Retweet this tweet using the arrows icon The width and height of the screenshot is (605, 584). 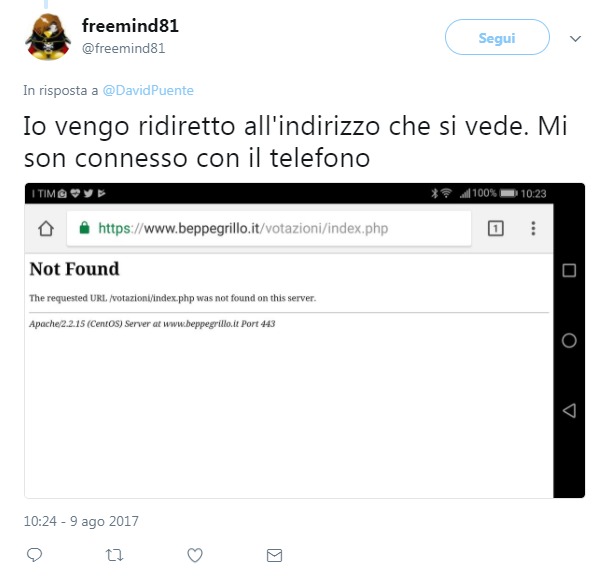point(114,555)
